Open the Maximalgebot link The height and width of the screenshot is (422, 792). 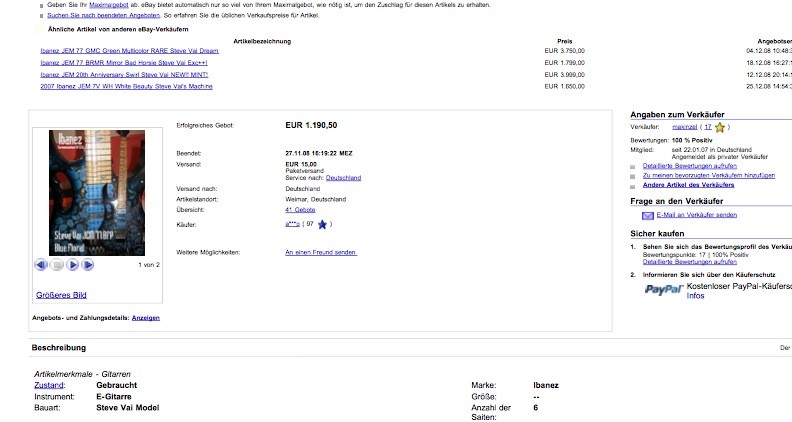click(109, 5)
